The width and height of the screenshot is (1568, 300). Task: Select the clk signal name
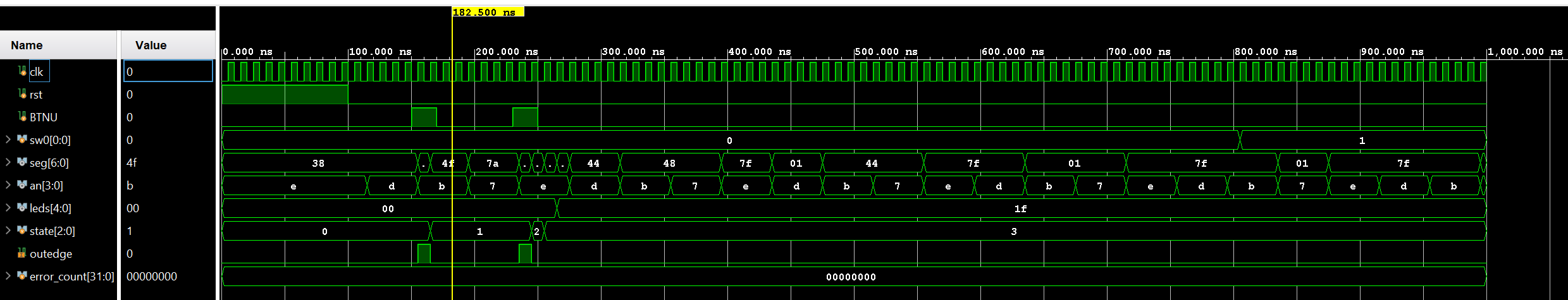(37, 72)
